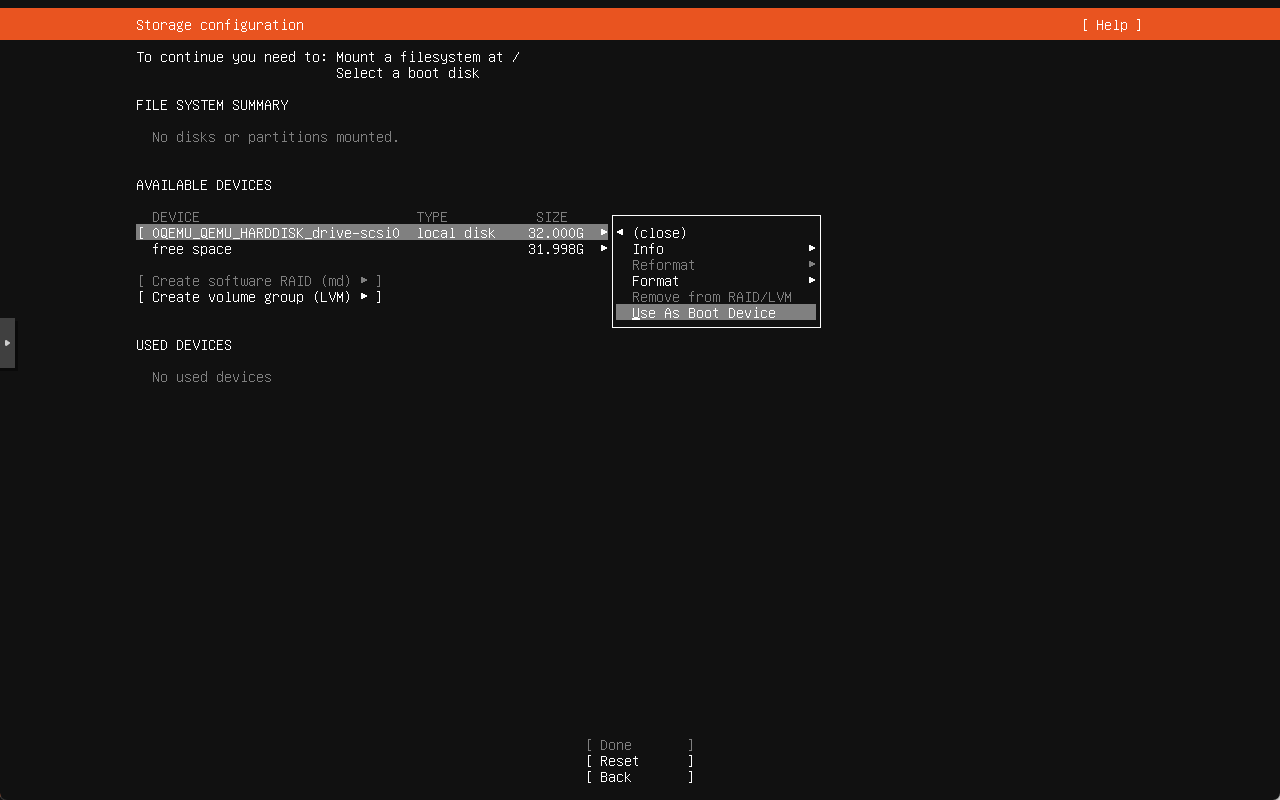Choose Use As Boot Device
Image resolution: width=1280 pixels, height=800 pixels.
click(704, 313)
